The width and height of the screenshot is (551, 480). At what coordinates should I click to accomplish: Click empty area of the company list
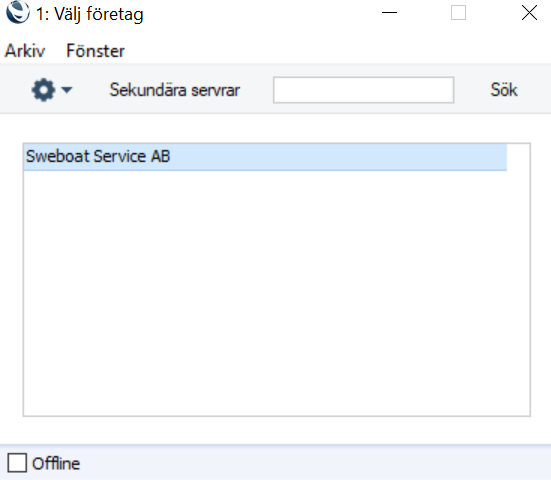coord(277,293)
